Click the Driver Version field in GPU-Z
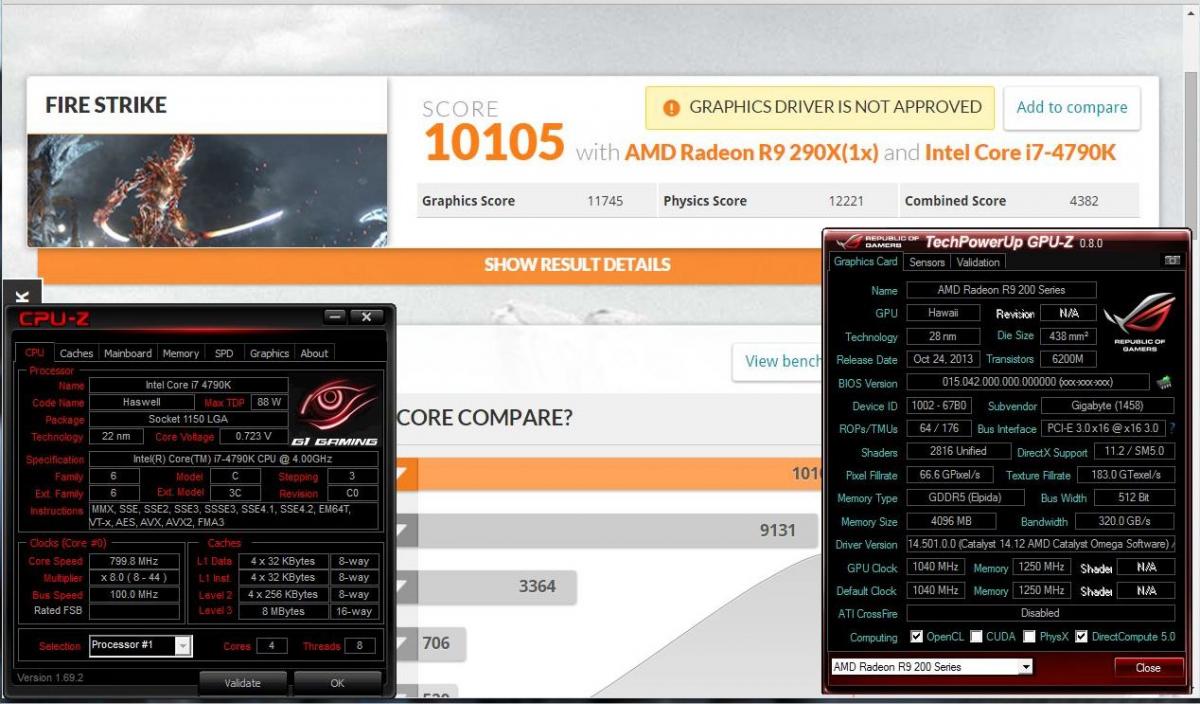Screen dimensions: 1200x704 pyautogui.click(x=1040, y=544)
